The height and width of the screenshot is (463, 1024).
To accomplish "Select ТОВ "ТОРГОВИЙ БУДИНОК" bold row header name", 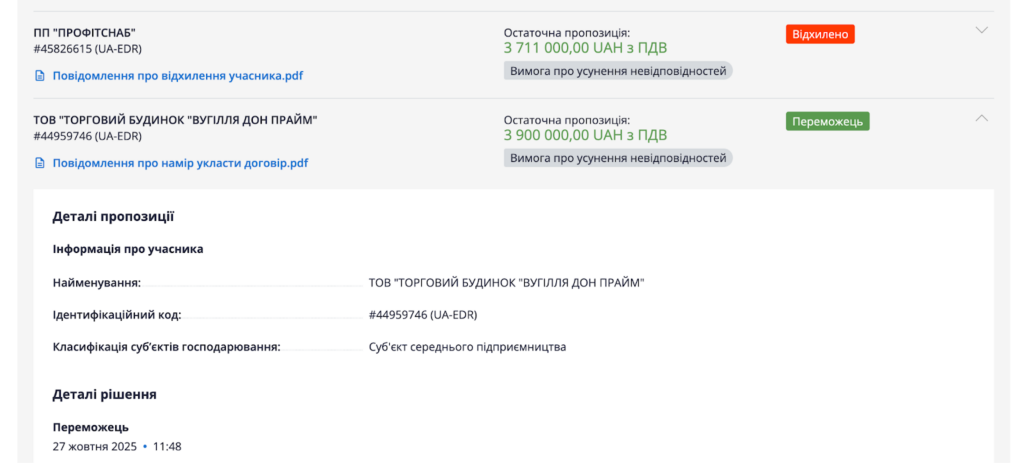I will 175,120.
